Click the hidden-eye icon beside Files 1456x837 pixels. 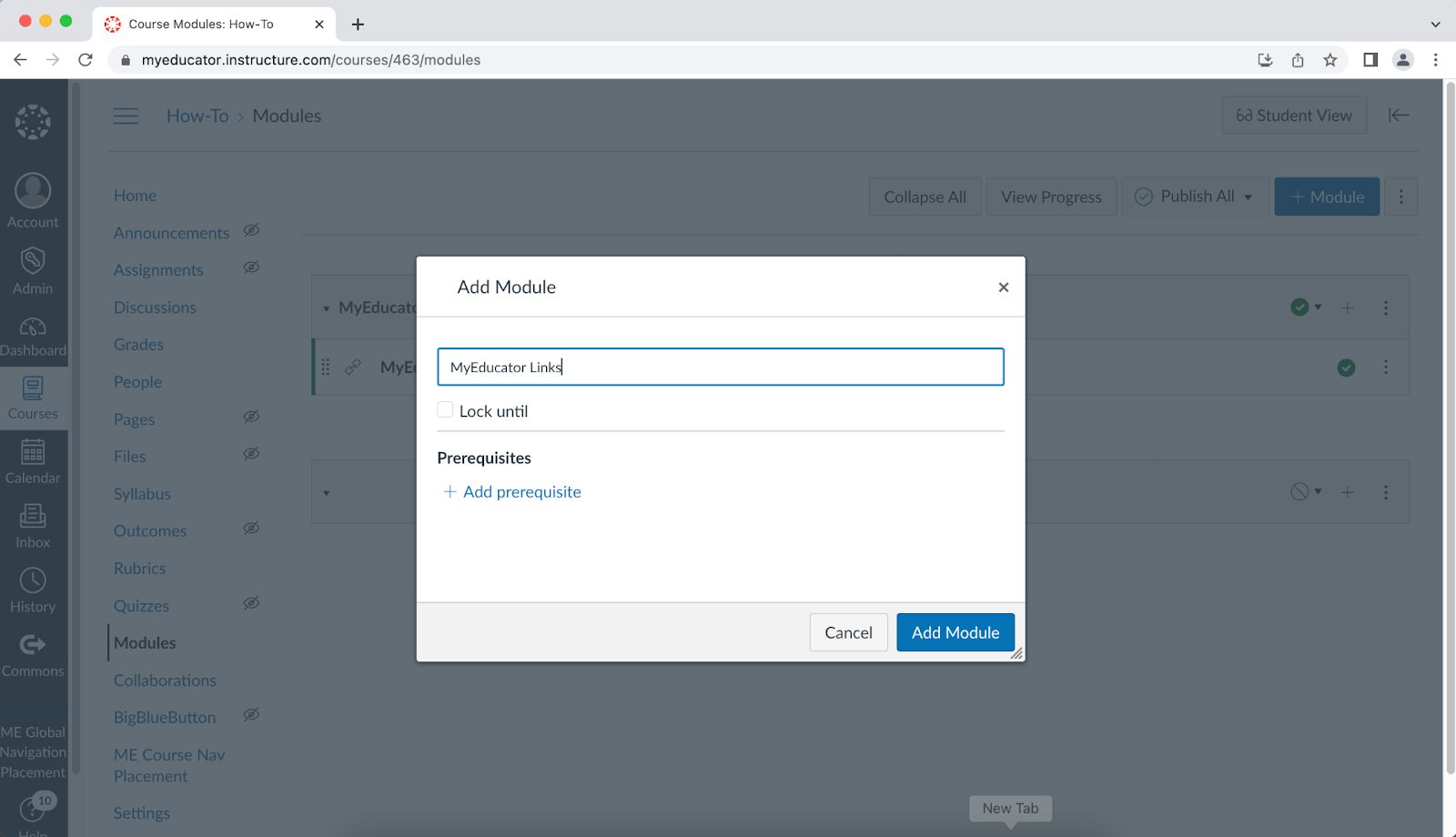click(x=251, y=454)
